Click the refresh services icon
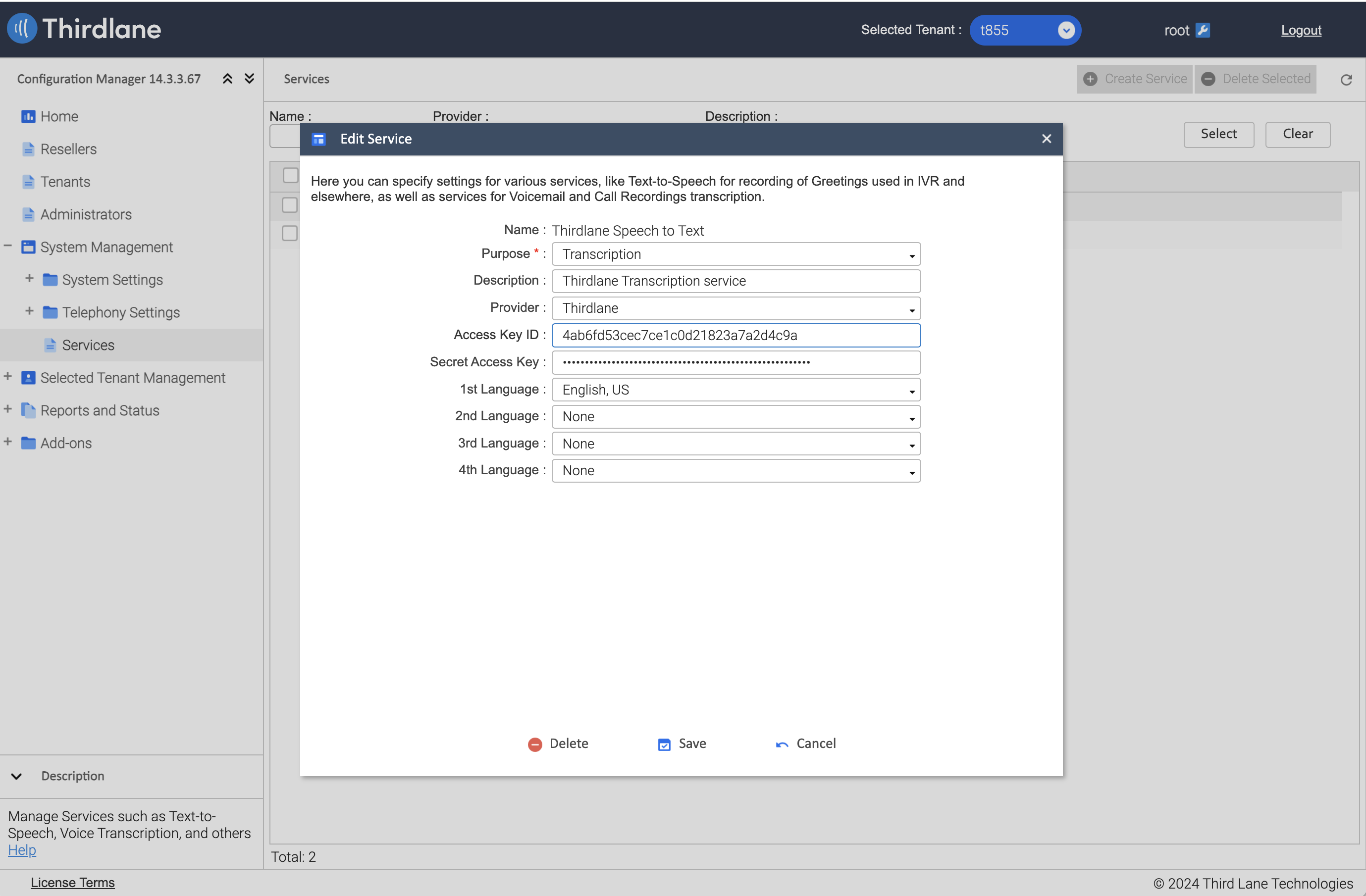 (x=1346, y=80)
